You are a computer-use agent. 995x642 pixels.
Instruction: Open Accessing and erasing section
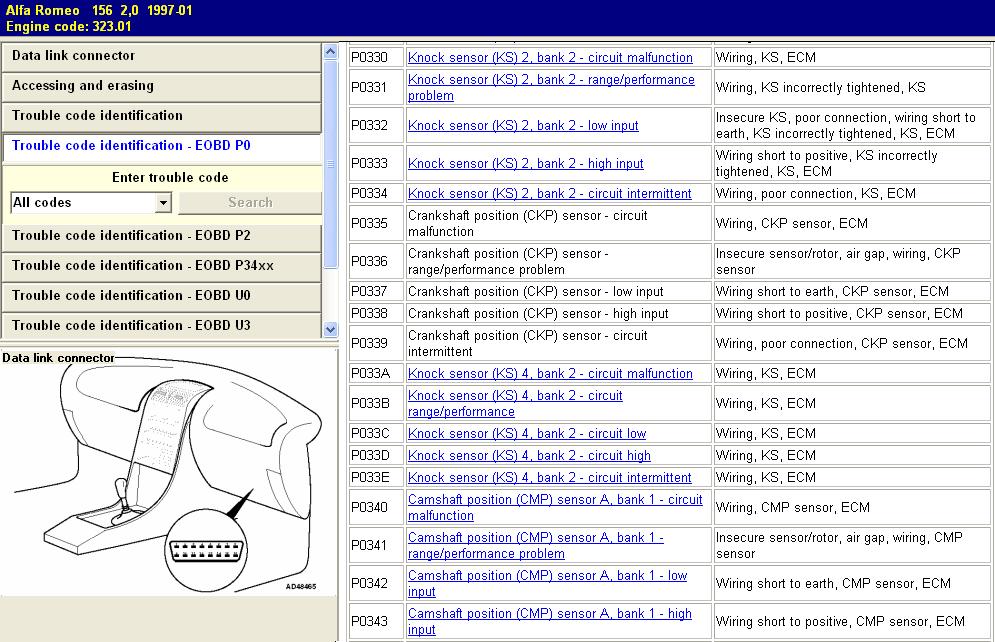(x=161, y=86)
